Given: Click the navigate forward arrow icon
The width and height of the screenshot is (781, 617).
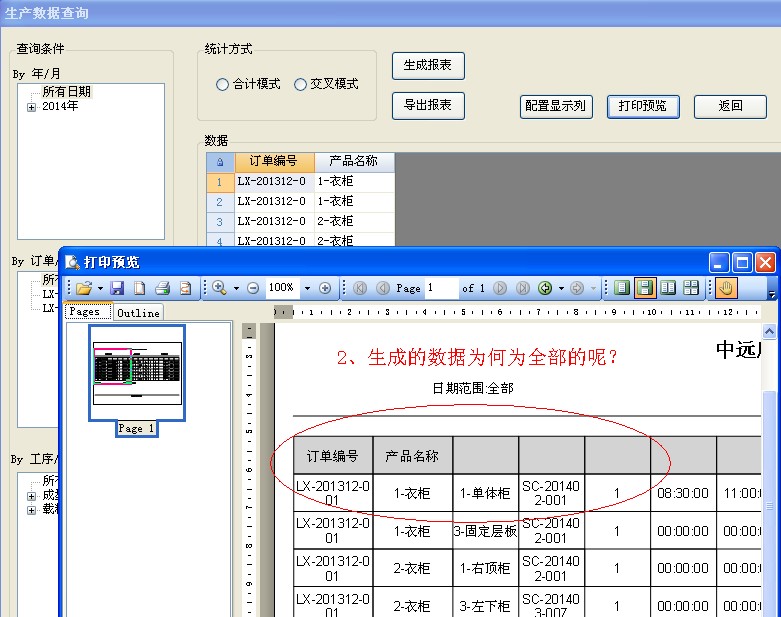Looking at the screenshot, I should 577,288.
